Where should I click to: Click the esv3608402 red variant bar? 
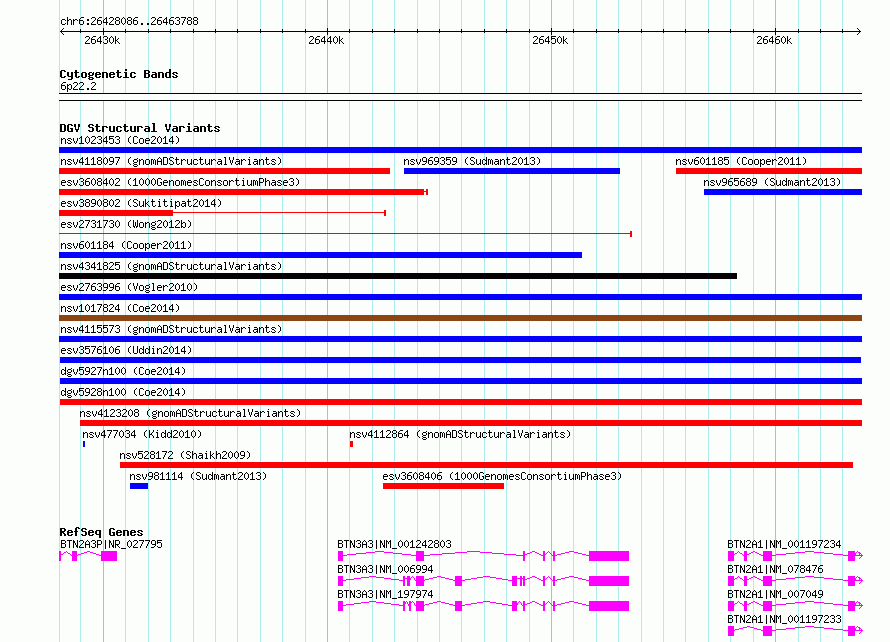pyautogui.click(x=243, y=192)
